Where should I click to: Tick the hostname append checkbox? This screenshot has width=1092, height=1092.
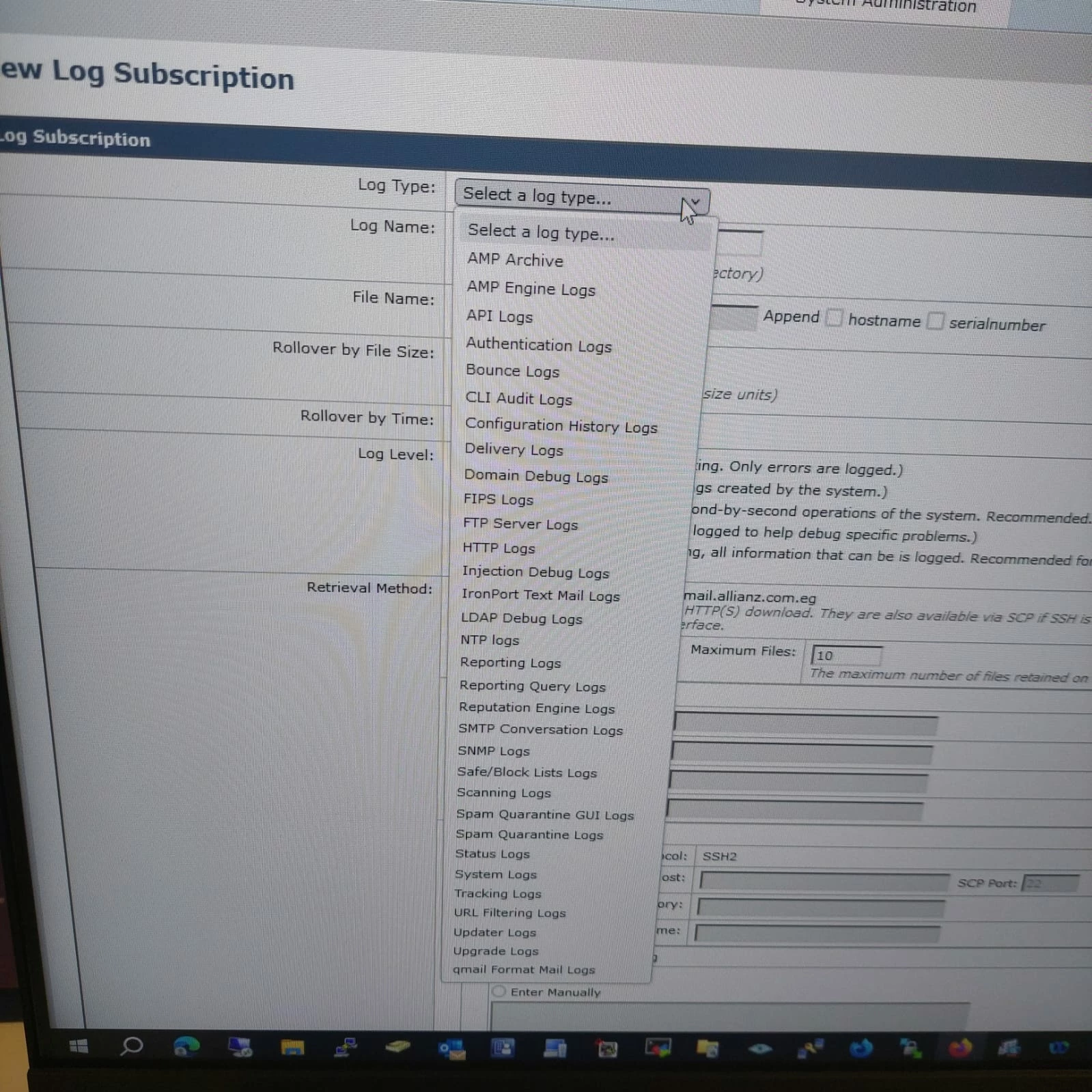coord(834,318)
